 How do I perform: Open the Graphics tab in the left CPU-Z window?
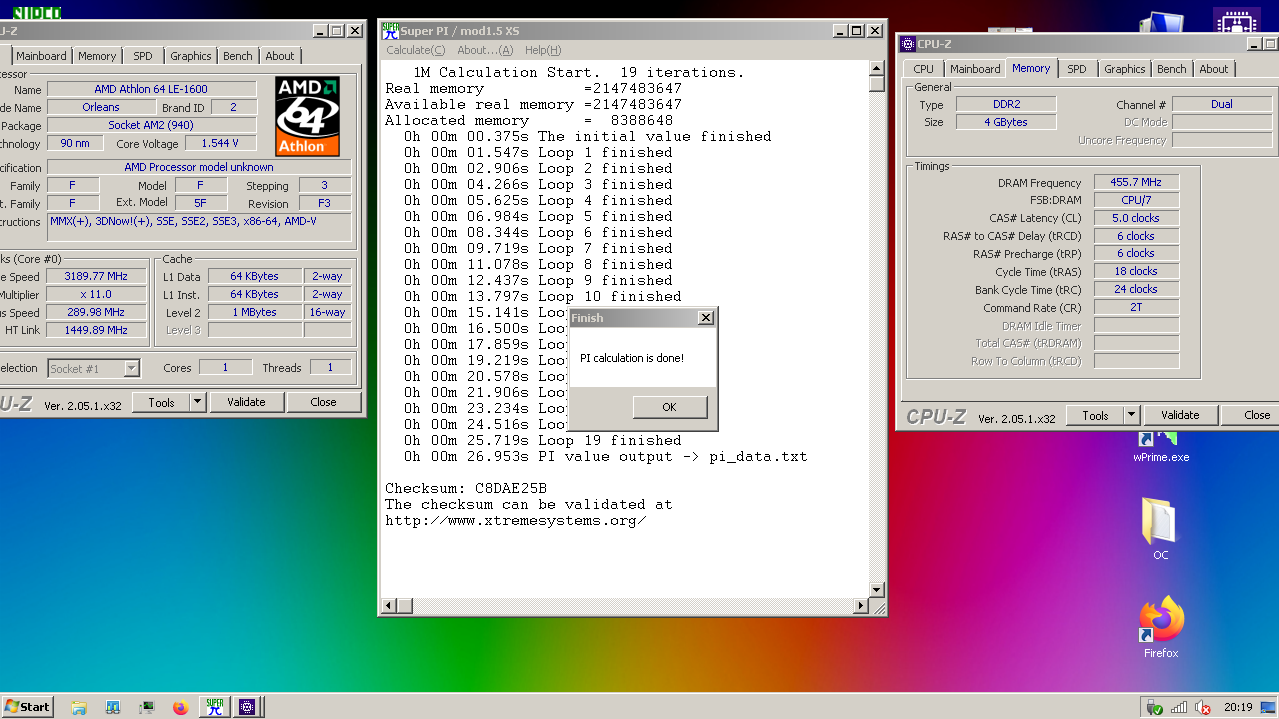[191, 56]
